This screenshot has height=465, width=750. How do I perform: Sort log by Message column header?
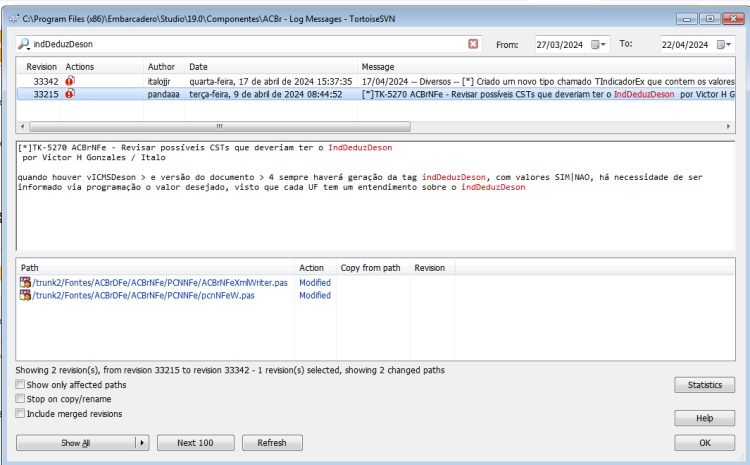pos(546,67)
